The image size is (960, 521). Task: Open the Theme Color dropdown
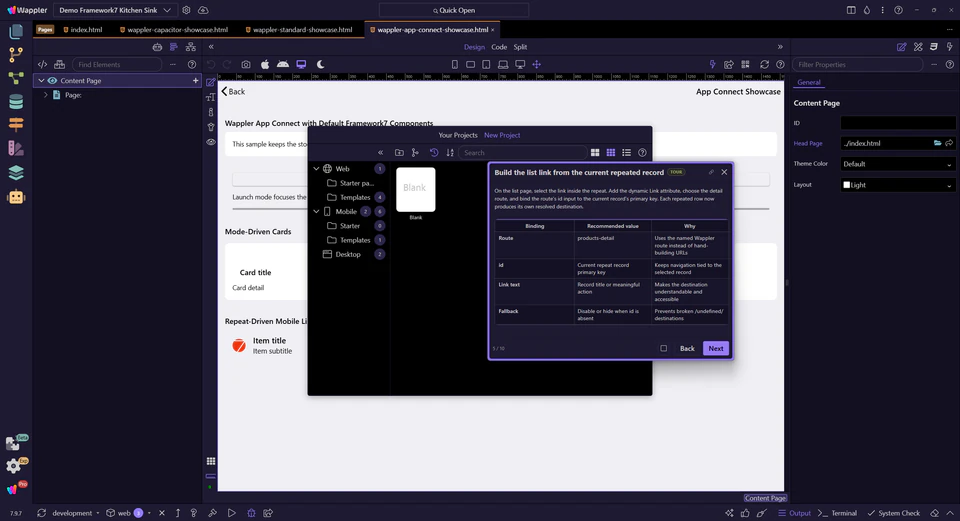[898, 164]
